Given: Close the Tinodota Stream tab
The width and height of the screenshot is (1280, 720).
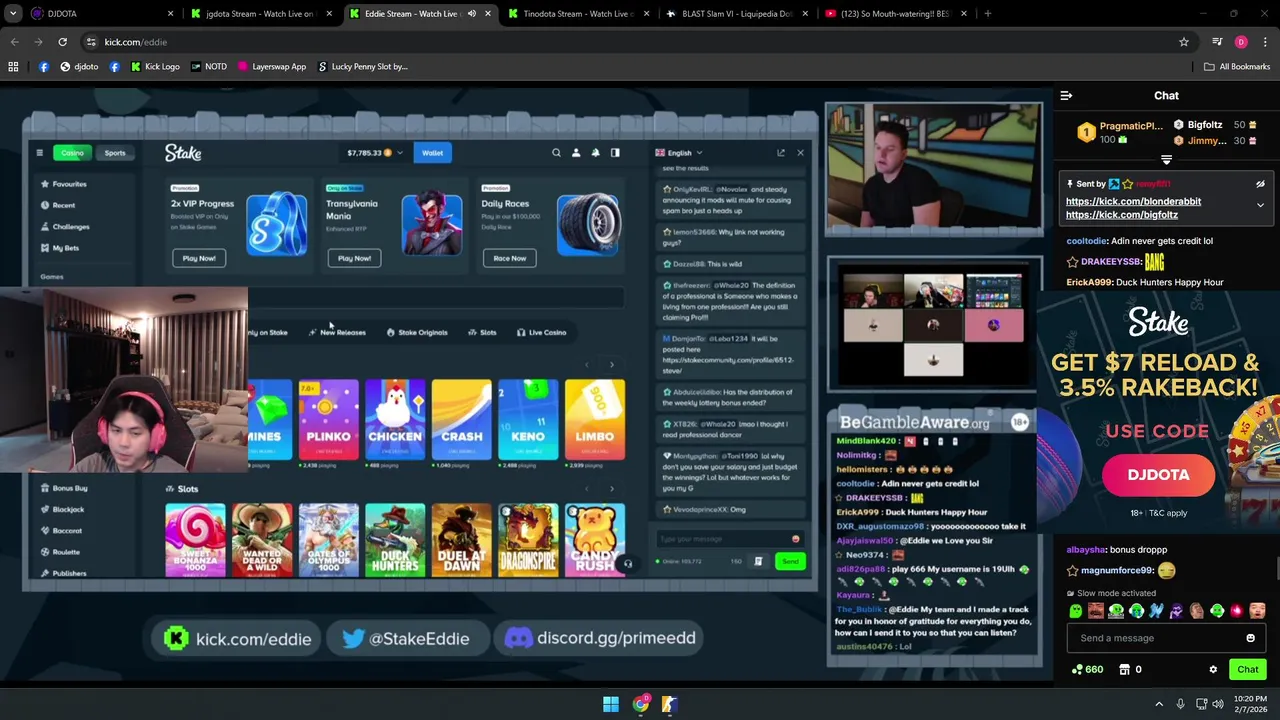Looking at the screenshot, I should tap(646, 14).
